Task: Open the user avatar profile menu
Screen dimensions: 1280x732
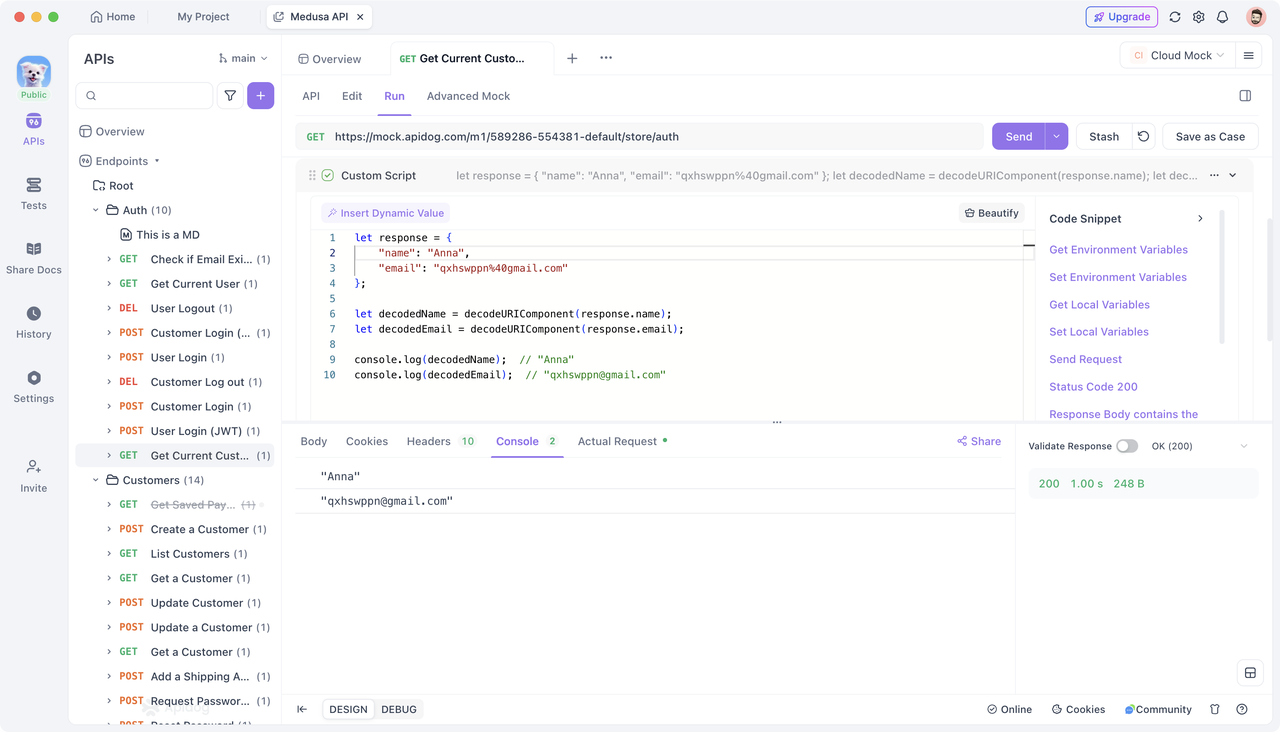Action: tap(1256, 17)
